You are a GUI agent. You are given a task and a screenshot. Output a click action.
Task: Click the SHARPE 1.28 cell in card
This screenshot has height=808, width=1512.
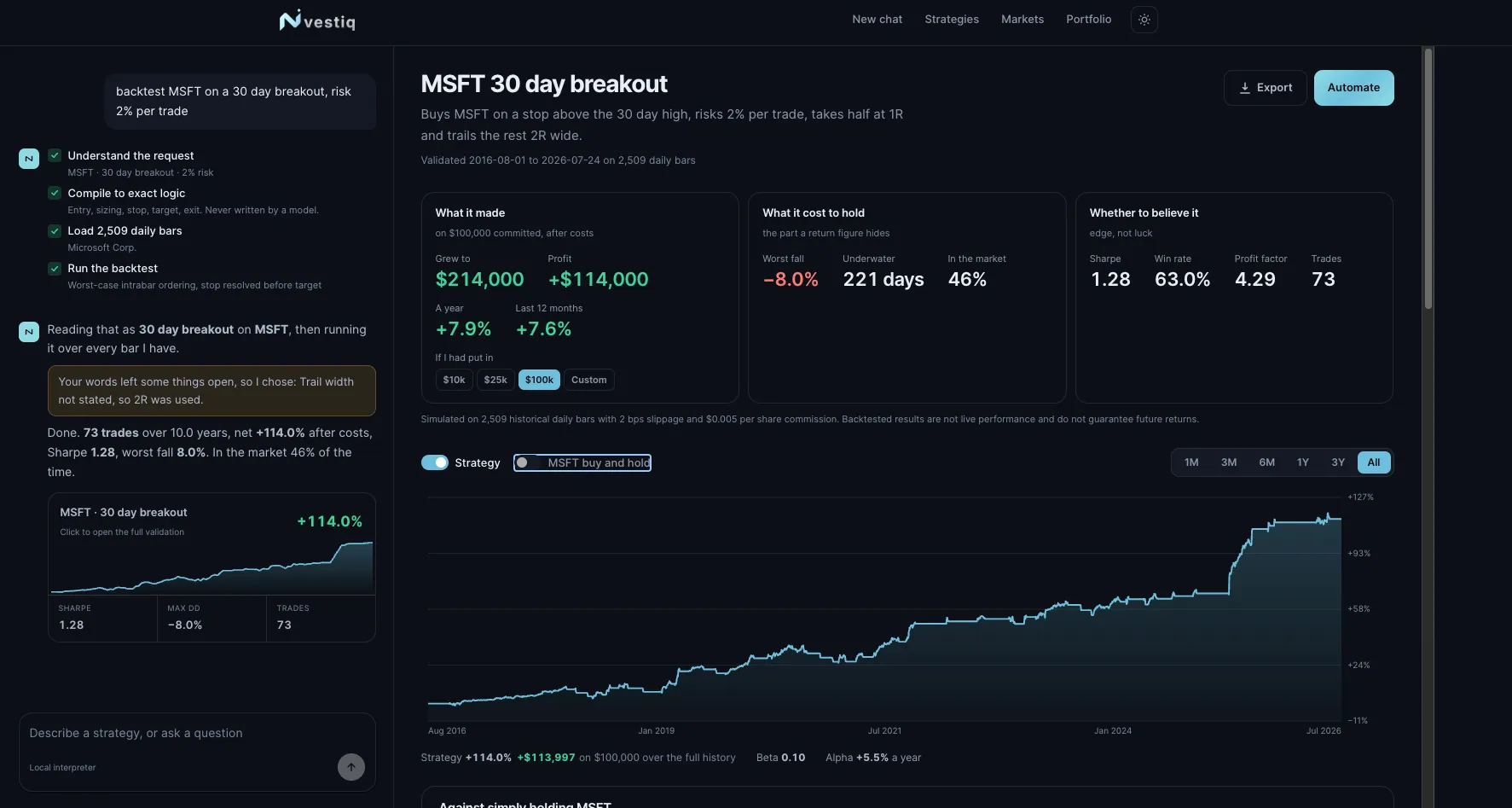point(103,618)
